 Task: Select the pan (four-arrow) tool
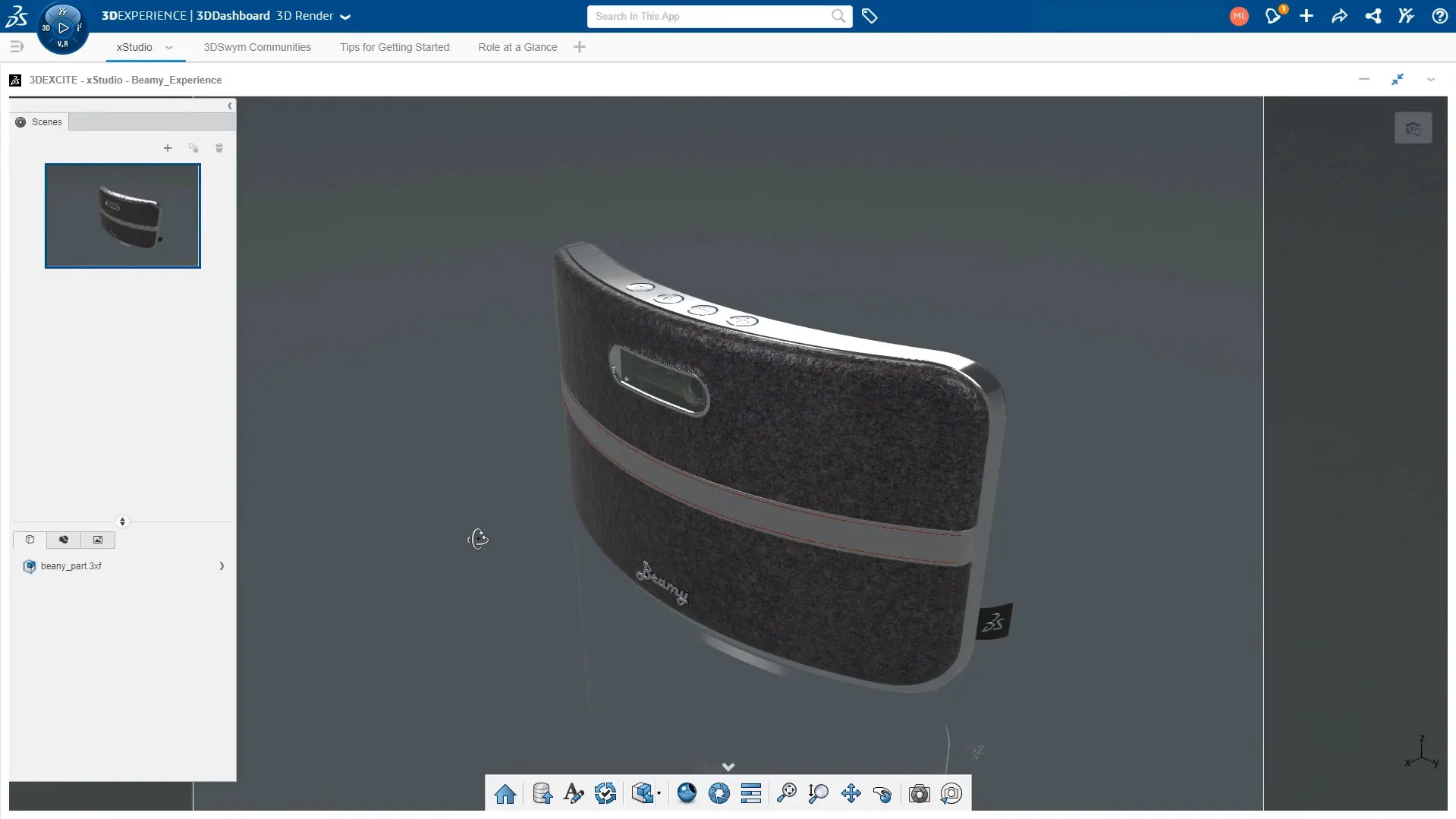(851, 794)
